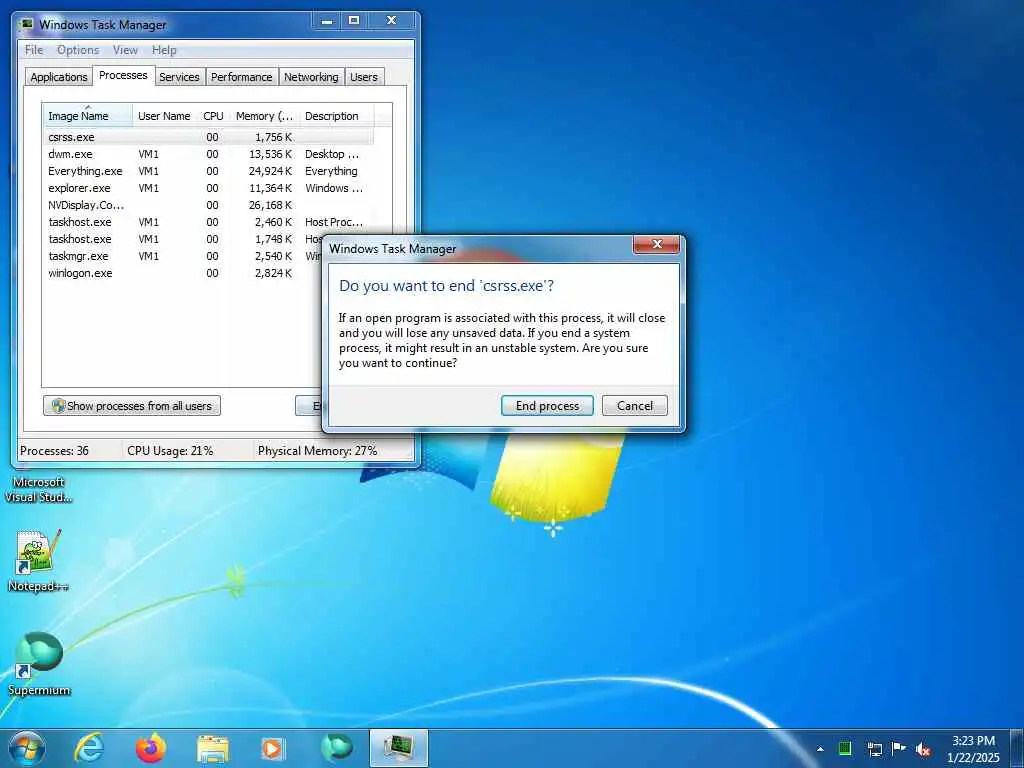
Task: Launch Windows Media Player from taskbar
Action: pos(272,749)
